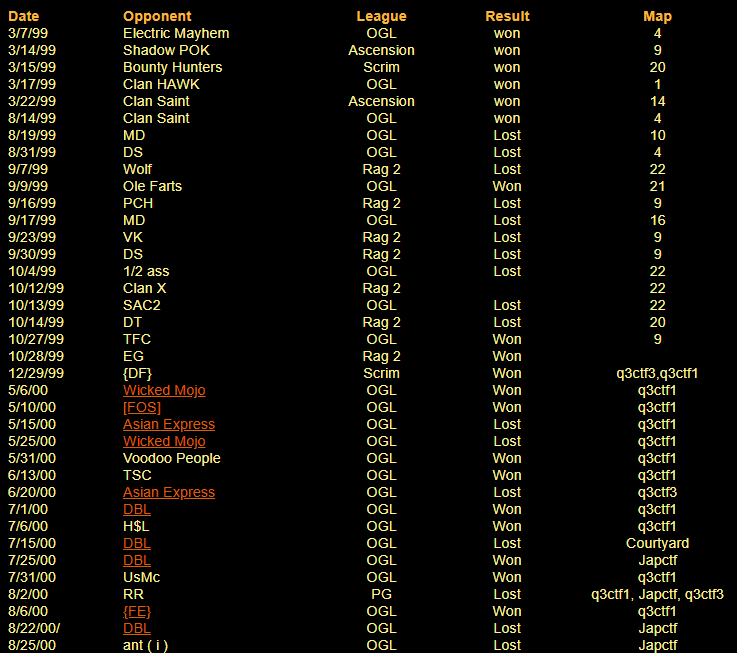Click the Opponent column header
Screen dimensions: 737x653
point(157,16)
